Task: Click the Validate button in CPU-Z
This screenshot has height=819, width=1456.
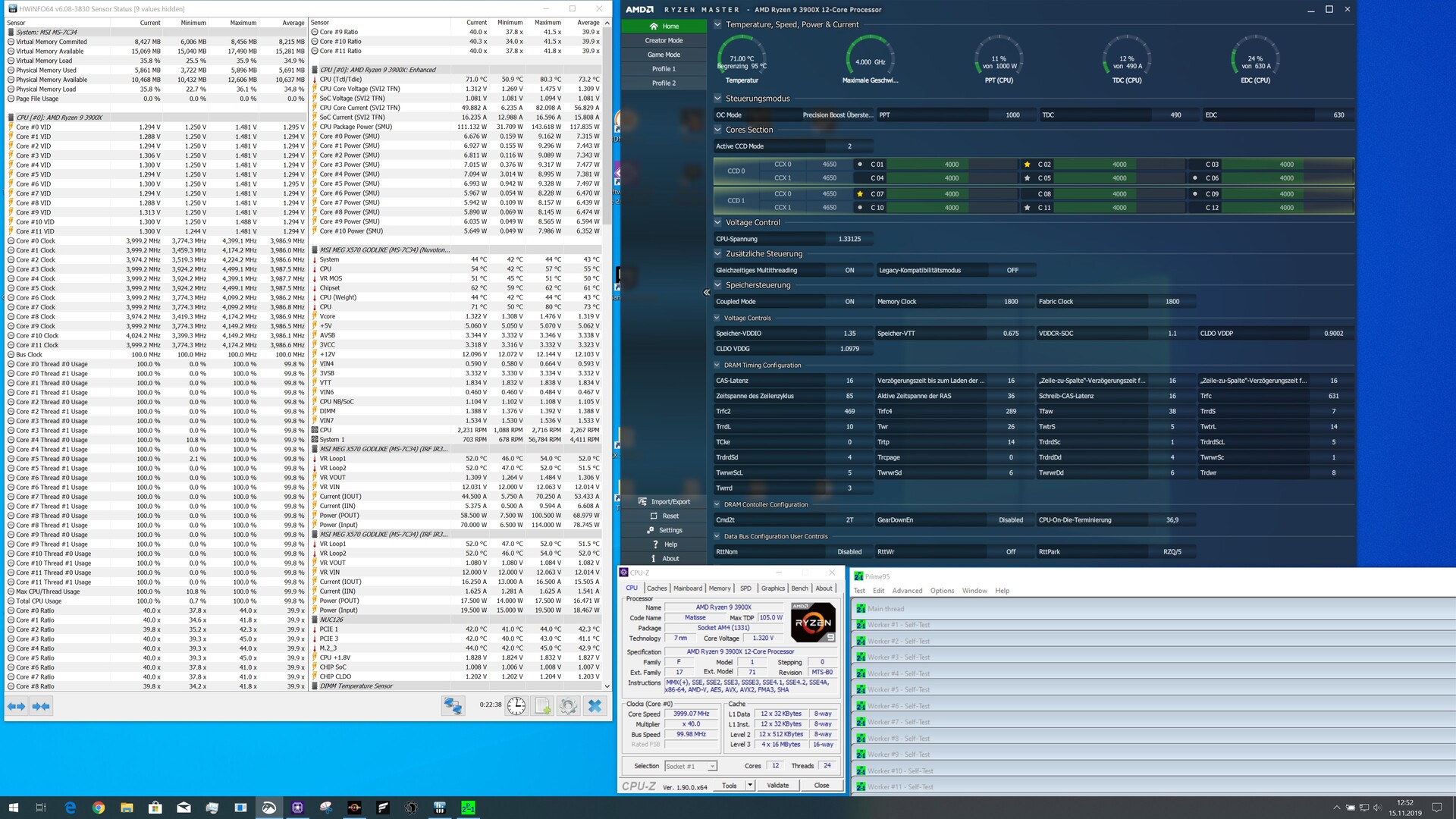Action: [x=777, y=786]
